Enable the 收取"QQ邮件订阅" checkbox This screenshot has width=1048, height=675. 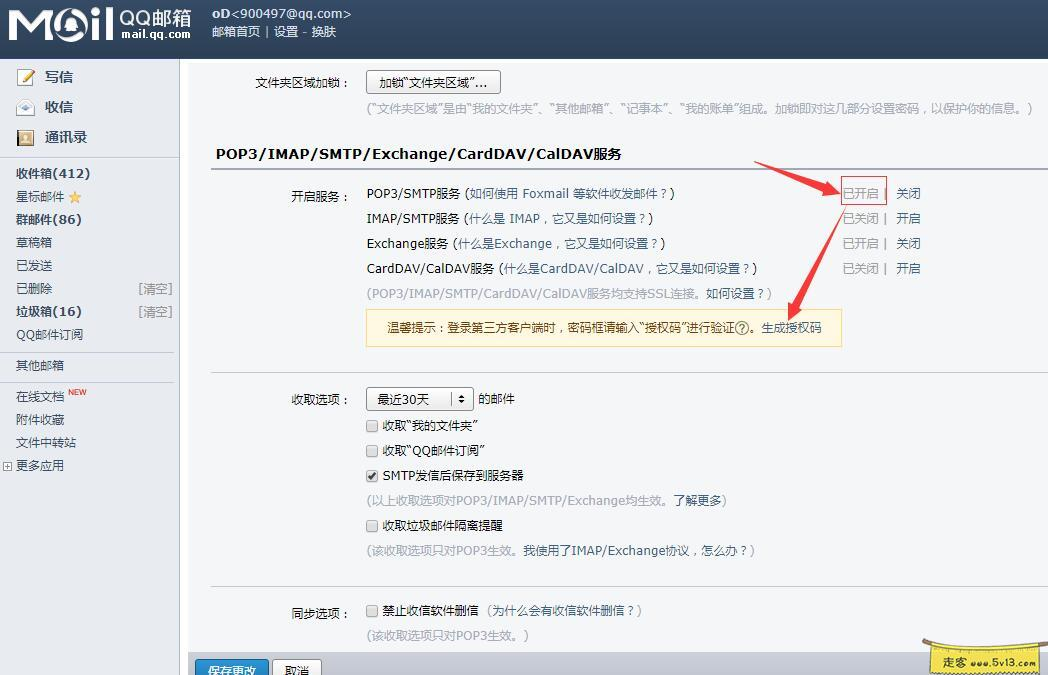pyautogui.click(x=371, y=450)
